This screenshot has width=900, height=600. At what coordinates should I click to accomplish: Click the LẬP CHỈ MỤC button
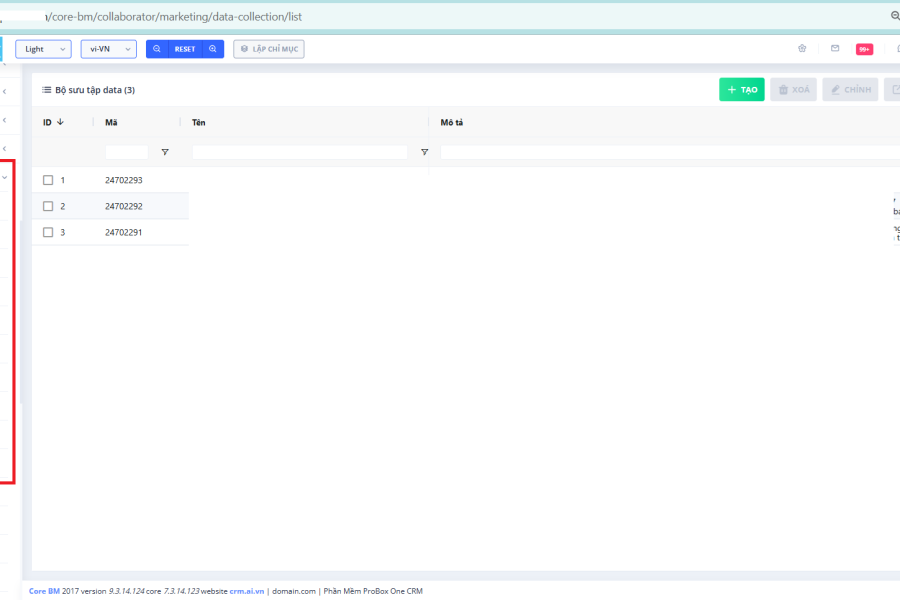268,49
